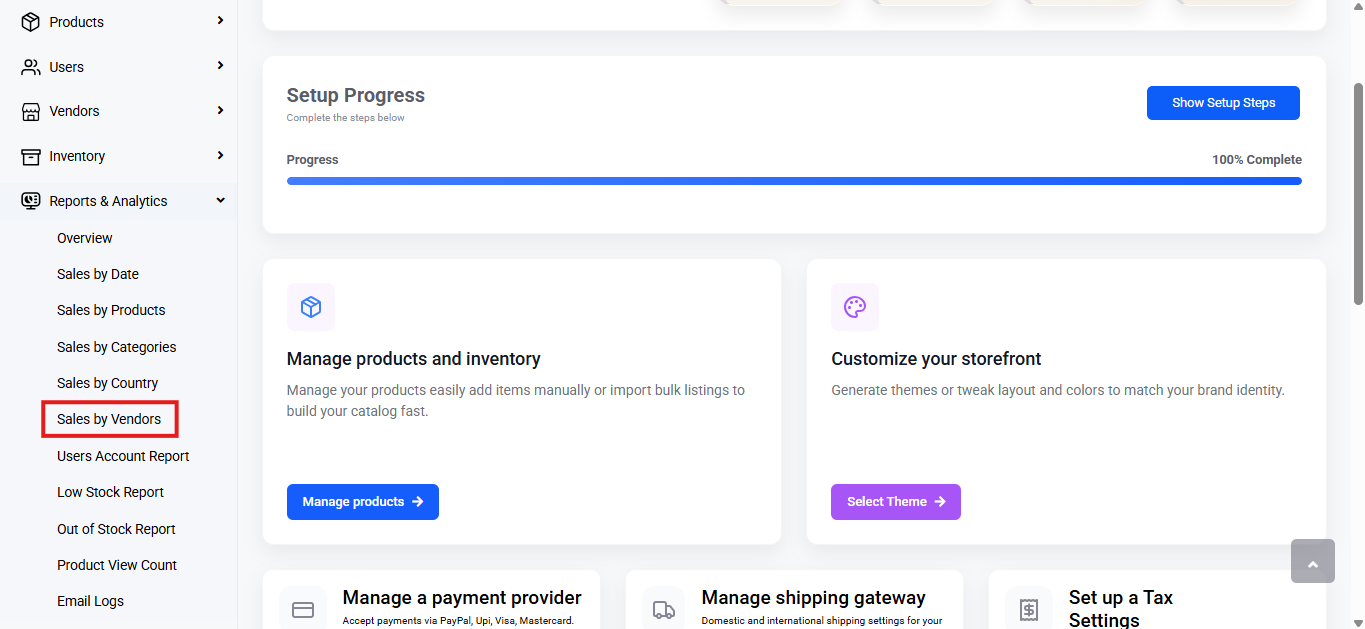
Task: Click the Products box icon in sidebar
Action: pos(31,22)
